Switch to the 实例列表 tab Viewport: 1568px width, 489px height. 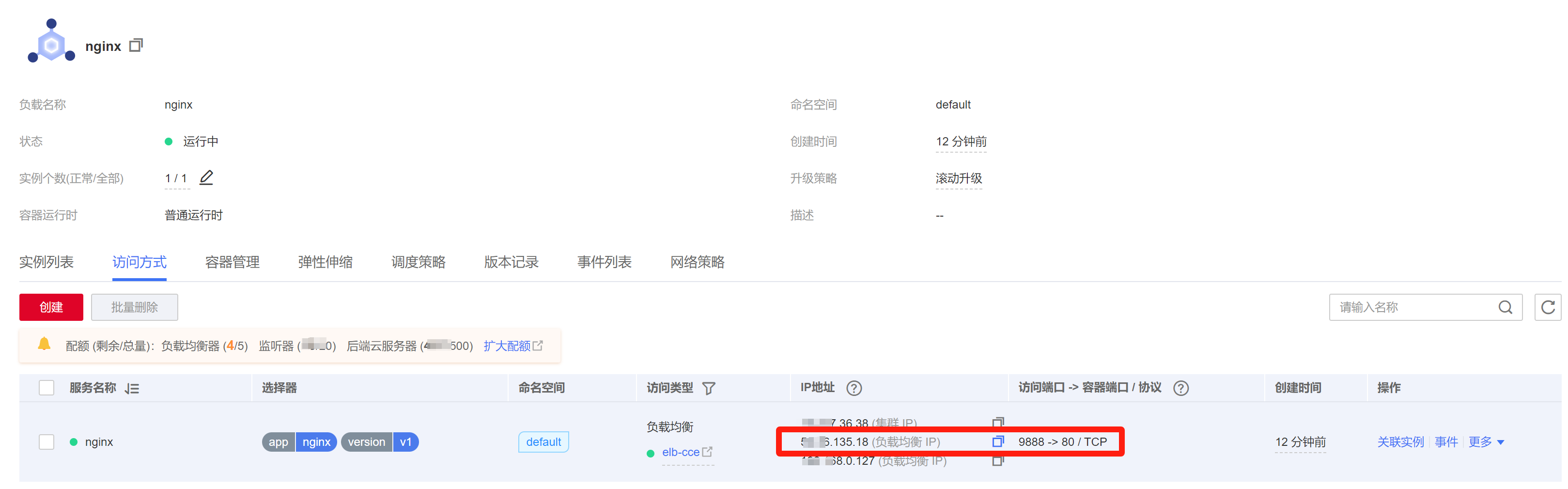pyautogui.click(x=47, y=262)
